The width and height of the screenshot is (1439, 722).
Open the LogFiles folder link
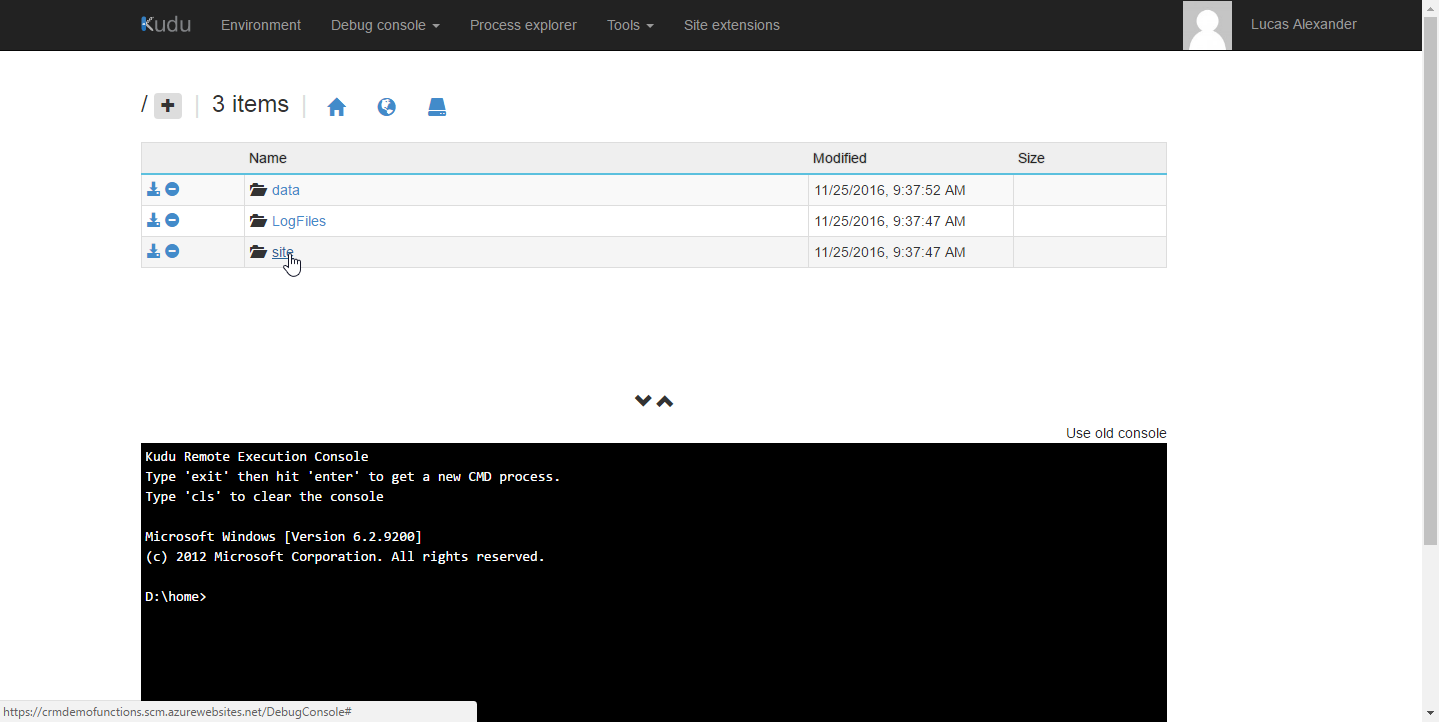tap(299, 221)
